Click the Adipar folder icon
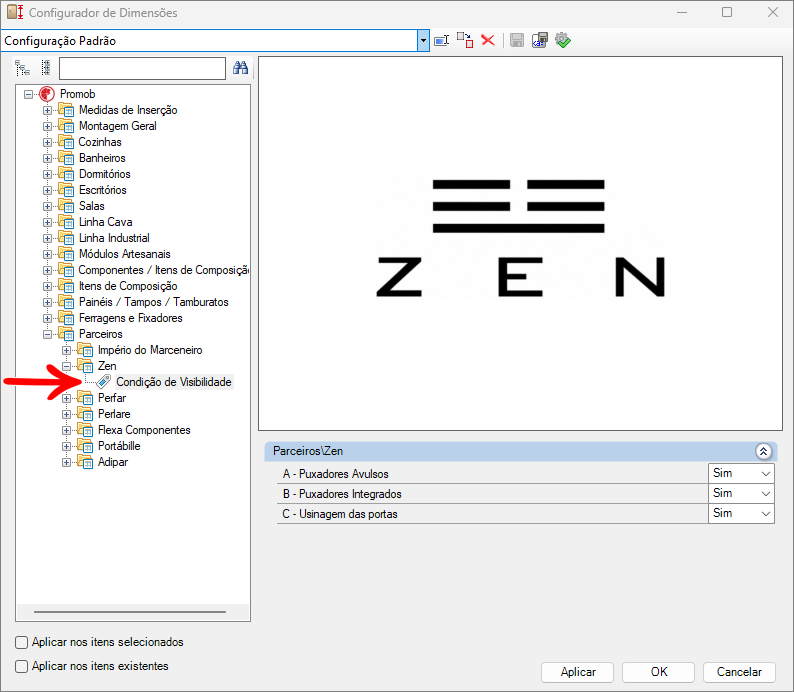Image resolution: width=794 pixels, height=692 pixels. click(85, 462)
